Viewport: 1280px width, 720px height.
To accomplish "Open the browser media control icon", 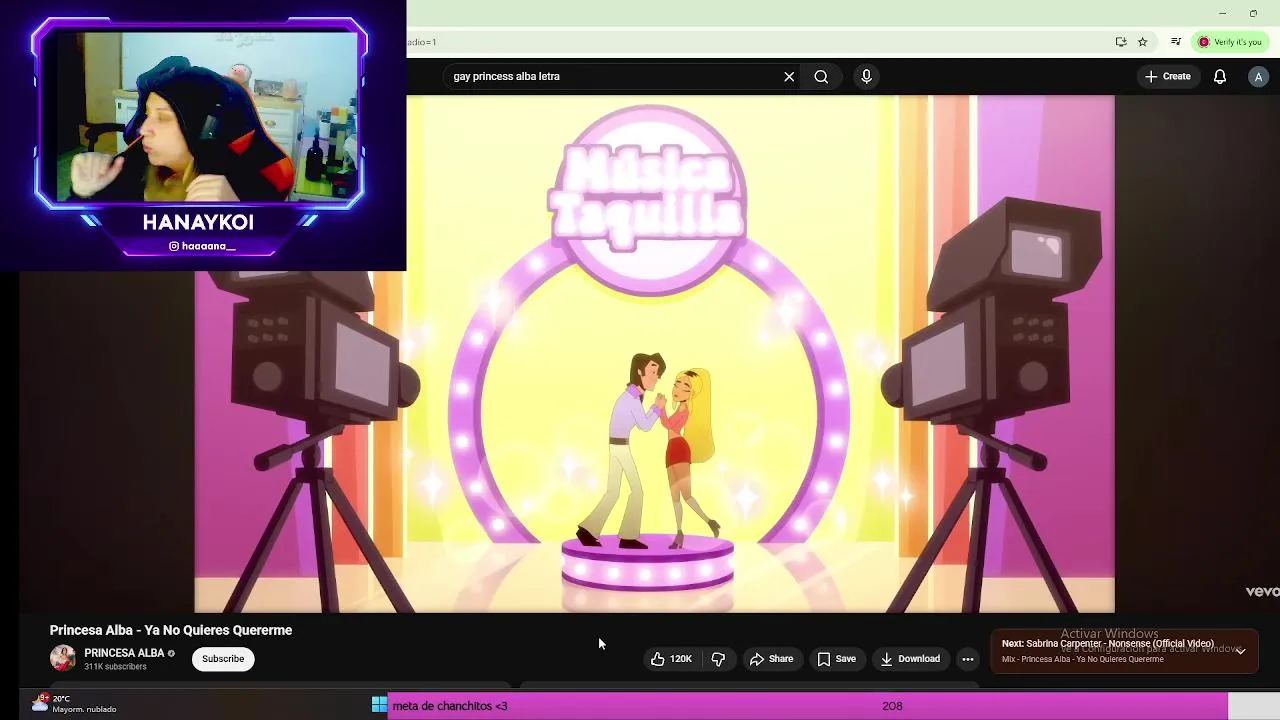I will click(x=1176, y=42).
